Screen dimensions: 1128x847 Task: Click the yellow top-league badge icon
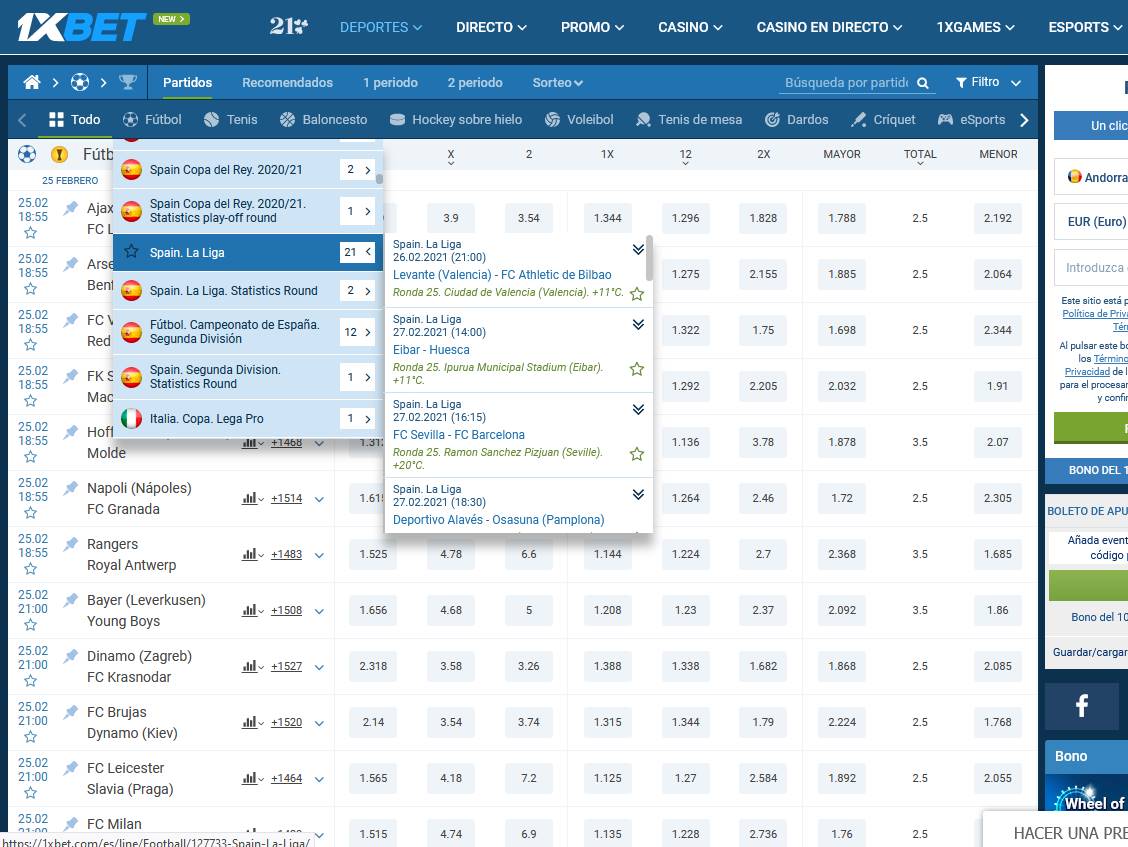[59, 154]
